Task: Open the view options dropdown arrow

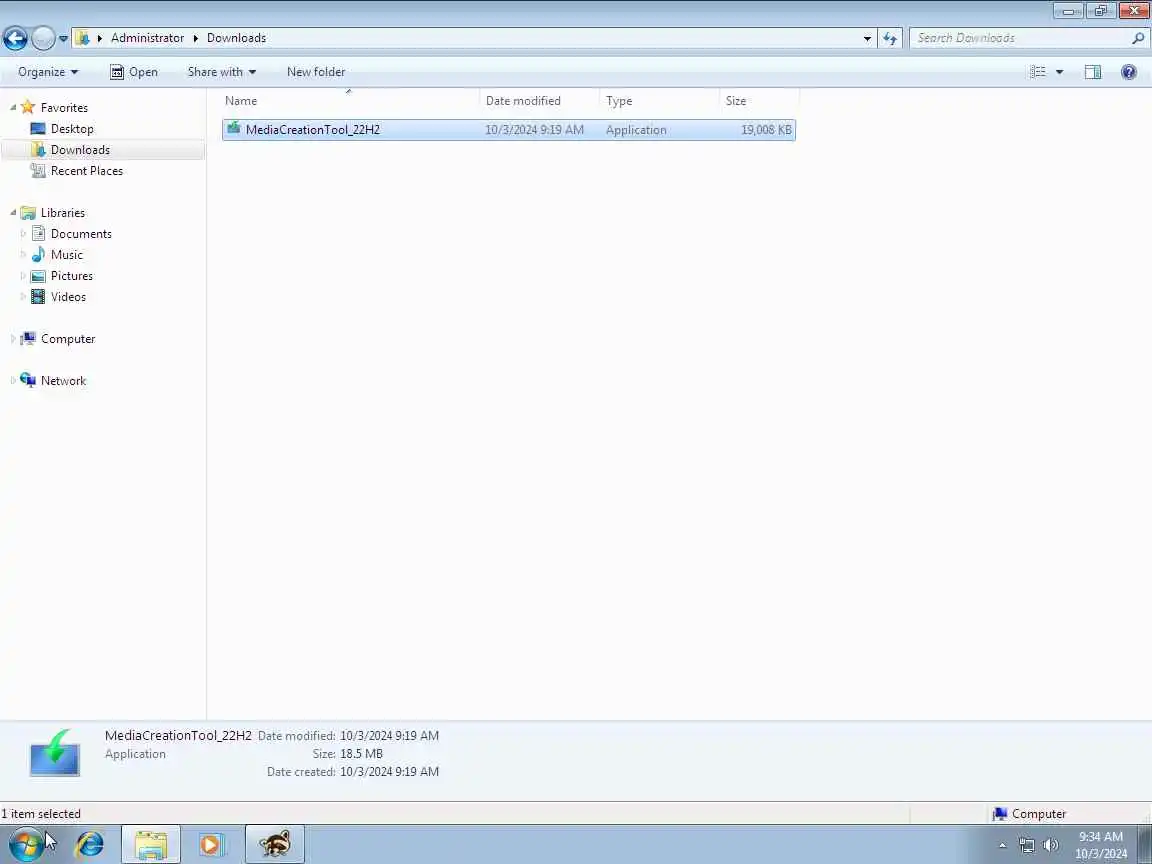Action: click(1059, 72)
